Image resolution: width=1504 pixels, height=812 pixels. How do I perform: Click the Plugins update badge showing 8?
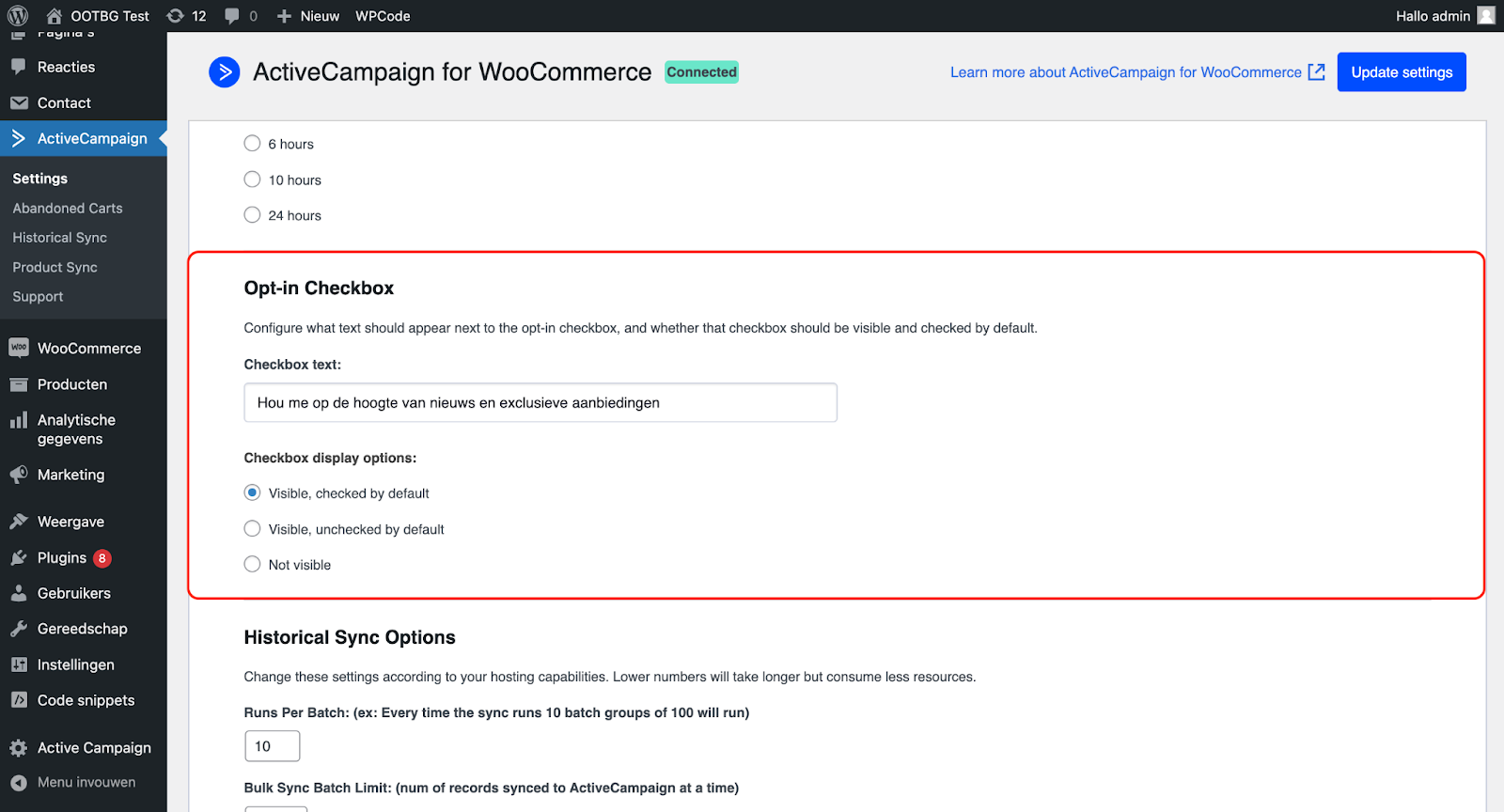click(102, 558)
